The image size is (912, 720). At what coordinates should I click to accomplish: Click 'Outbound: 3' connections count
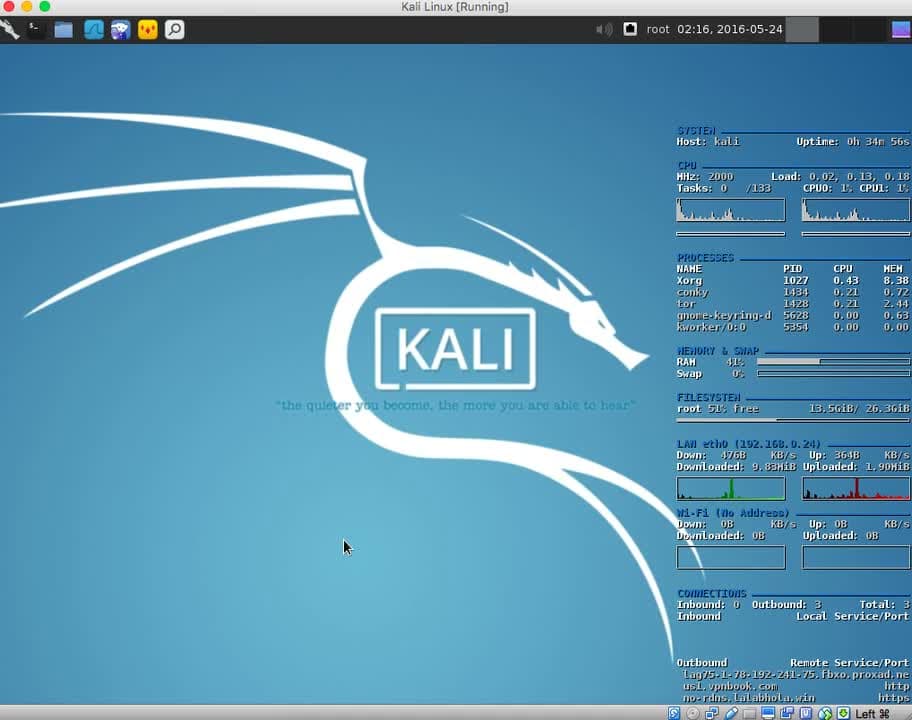(x=786, y=605)
